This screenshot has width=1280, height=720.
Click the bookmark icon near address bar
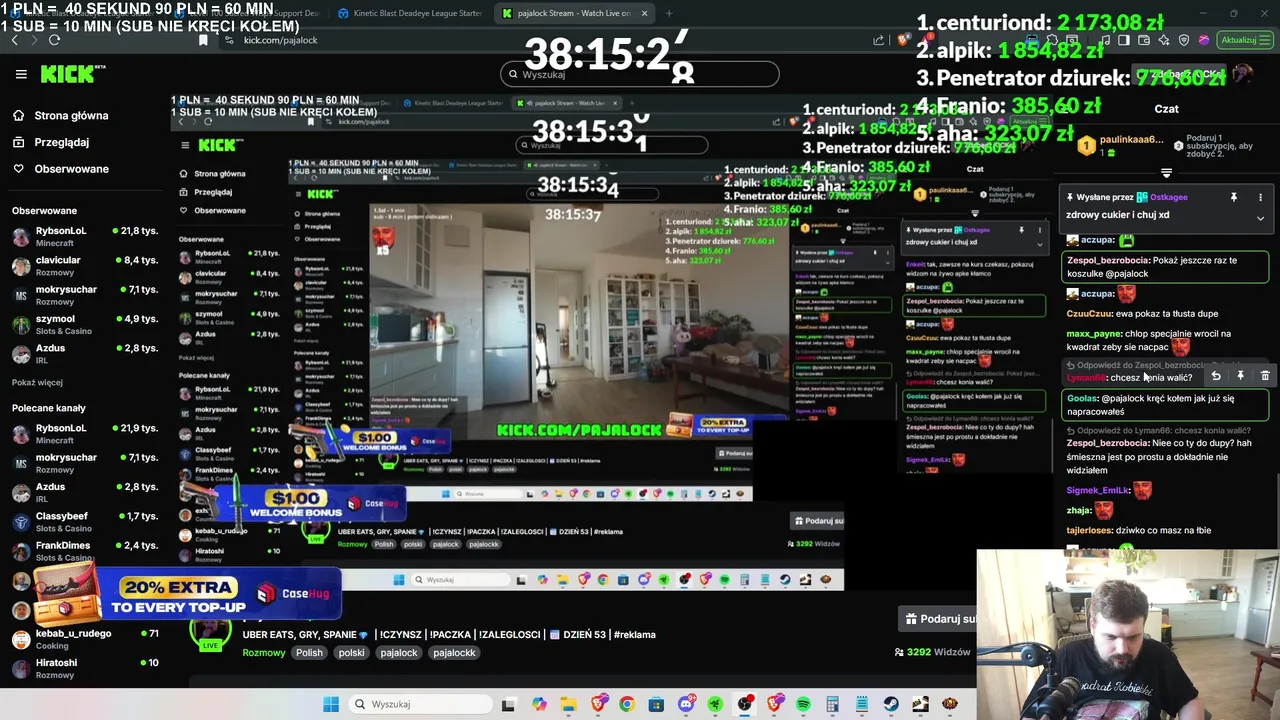(204, 40)
